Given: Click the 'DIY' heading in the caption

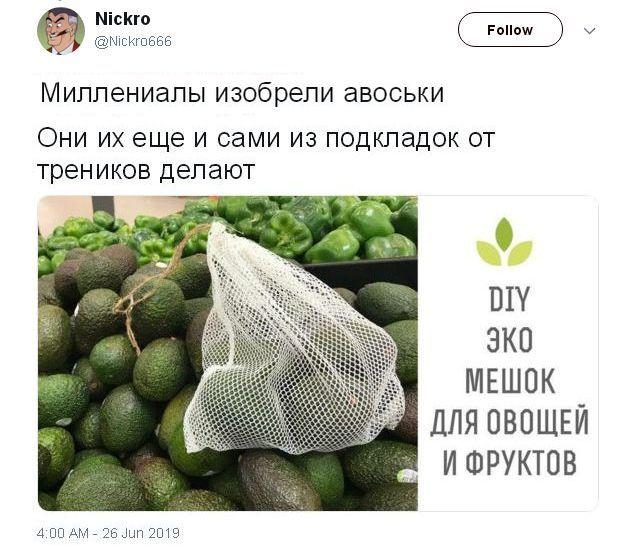Looking at the screenshot, I should 509,299.
